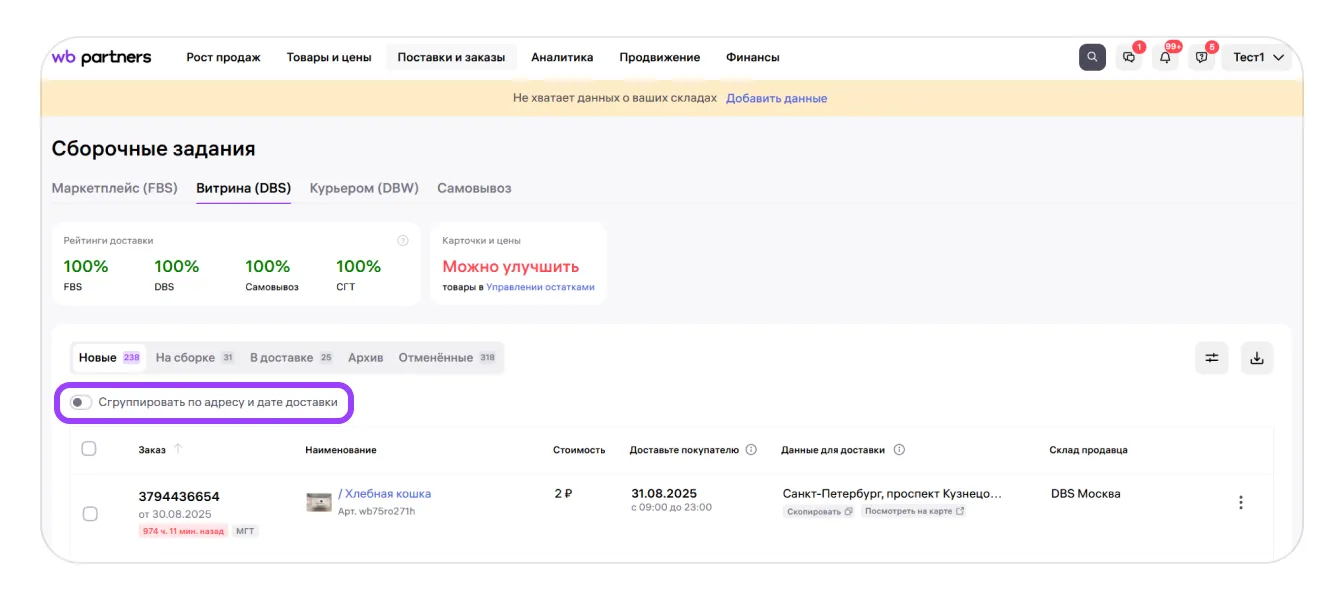
Task: Switch to the Курьером (DBW) tab
Action: pos(364,188)
